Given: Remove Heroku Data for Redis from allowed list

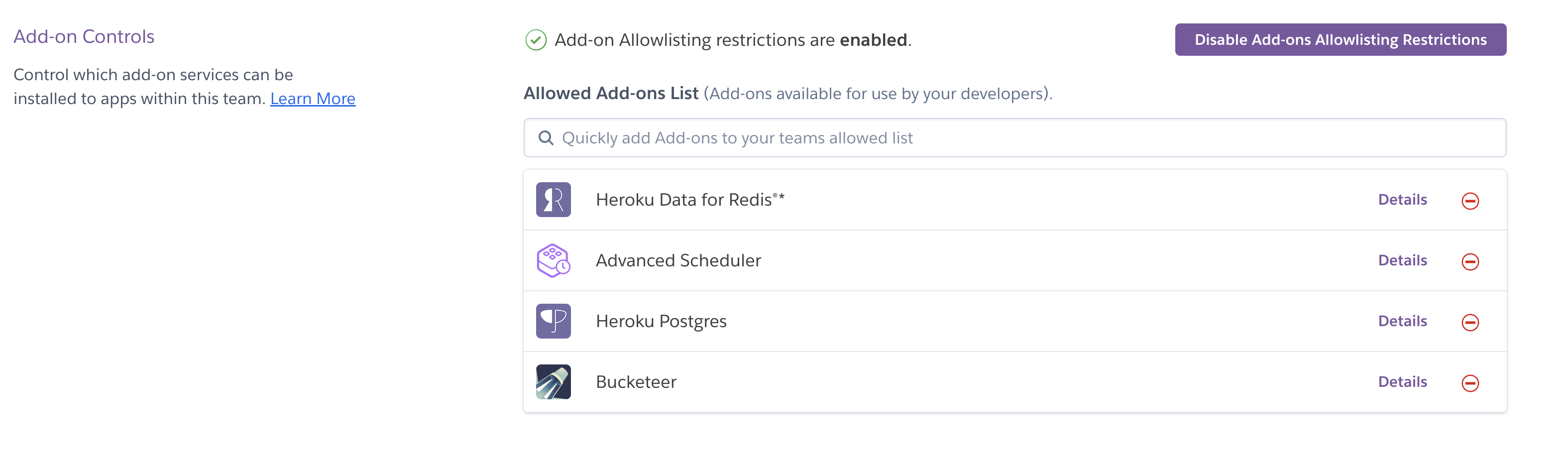Looking at the screenshot, I should [1469, 201].
